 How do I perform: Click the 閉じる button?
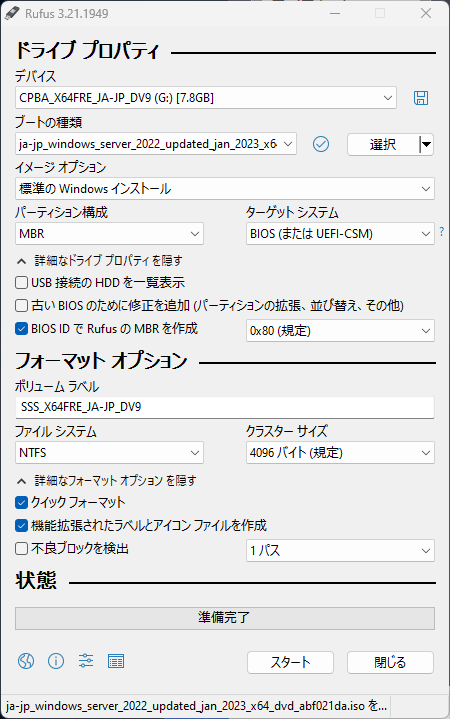[x=390, y=662]
